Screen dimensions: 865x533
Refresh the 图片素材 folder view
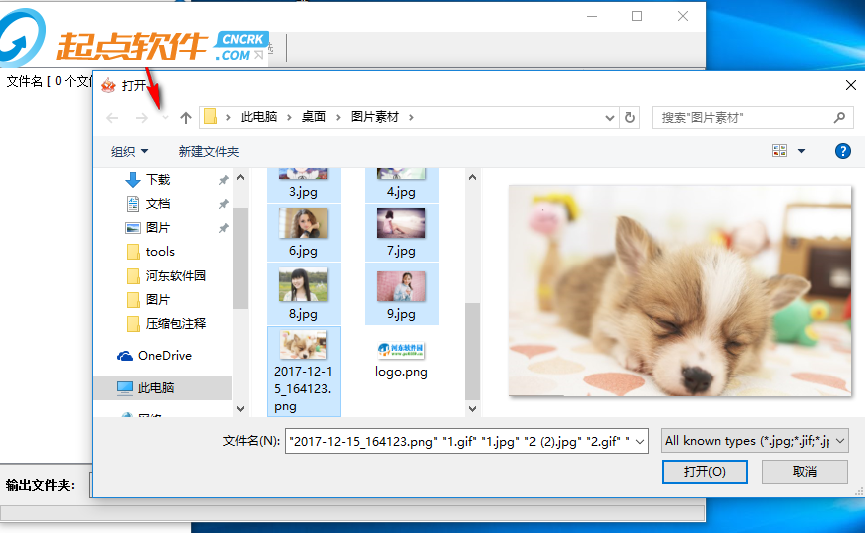[x=629, y=118]
